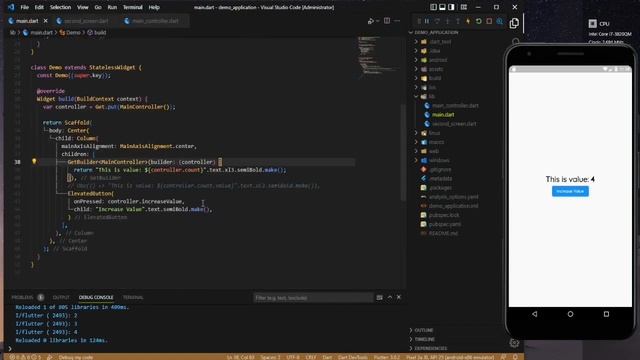
Task: Toggle bottom panel layout icon
Action: click(x=442, y=7)
